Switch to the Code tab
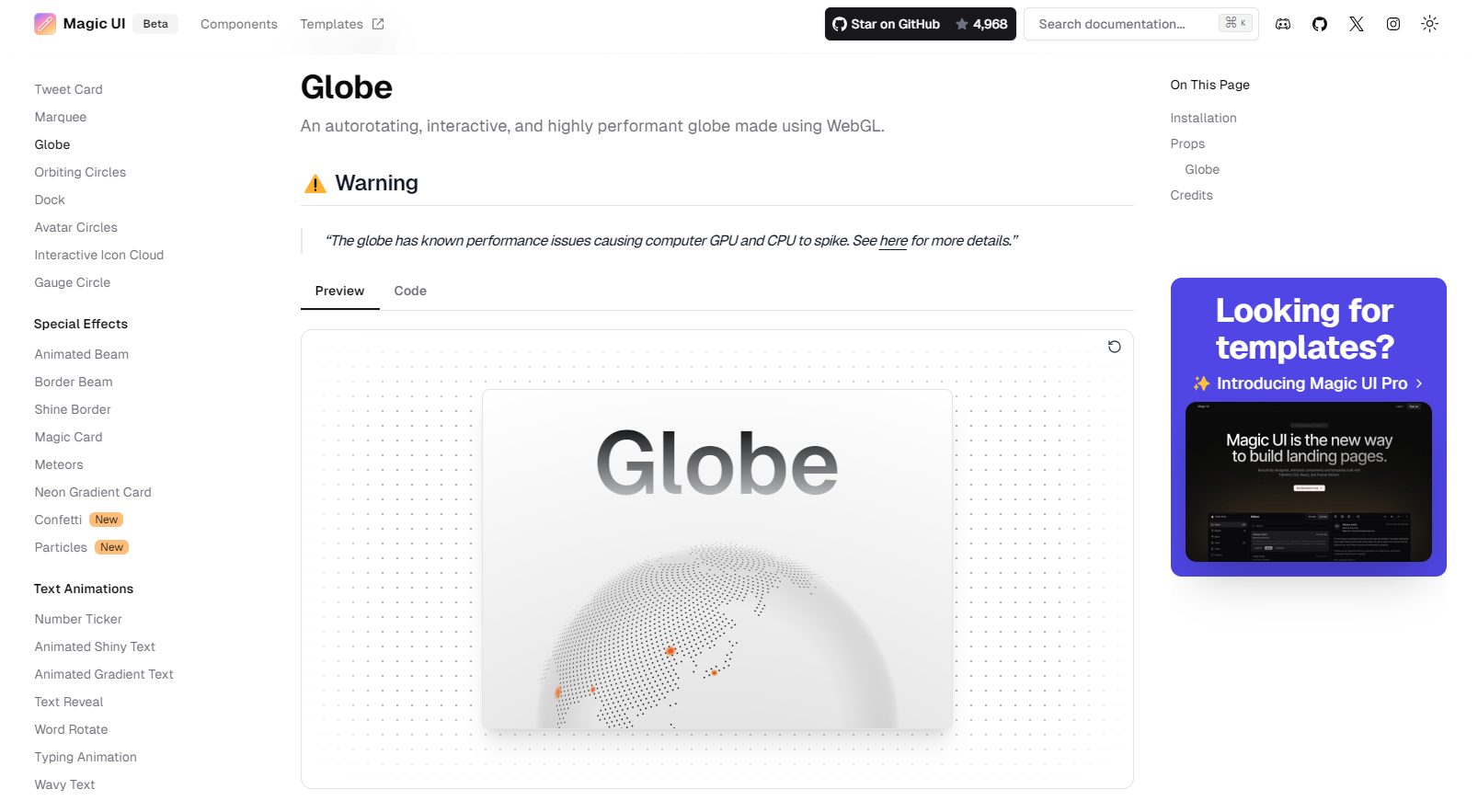Viewport: 1478px width, 812px height. tap(410, 291)
